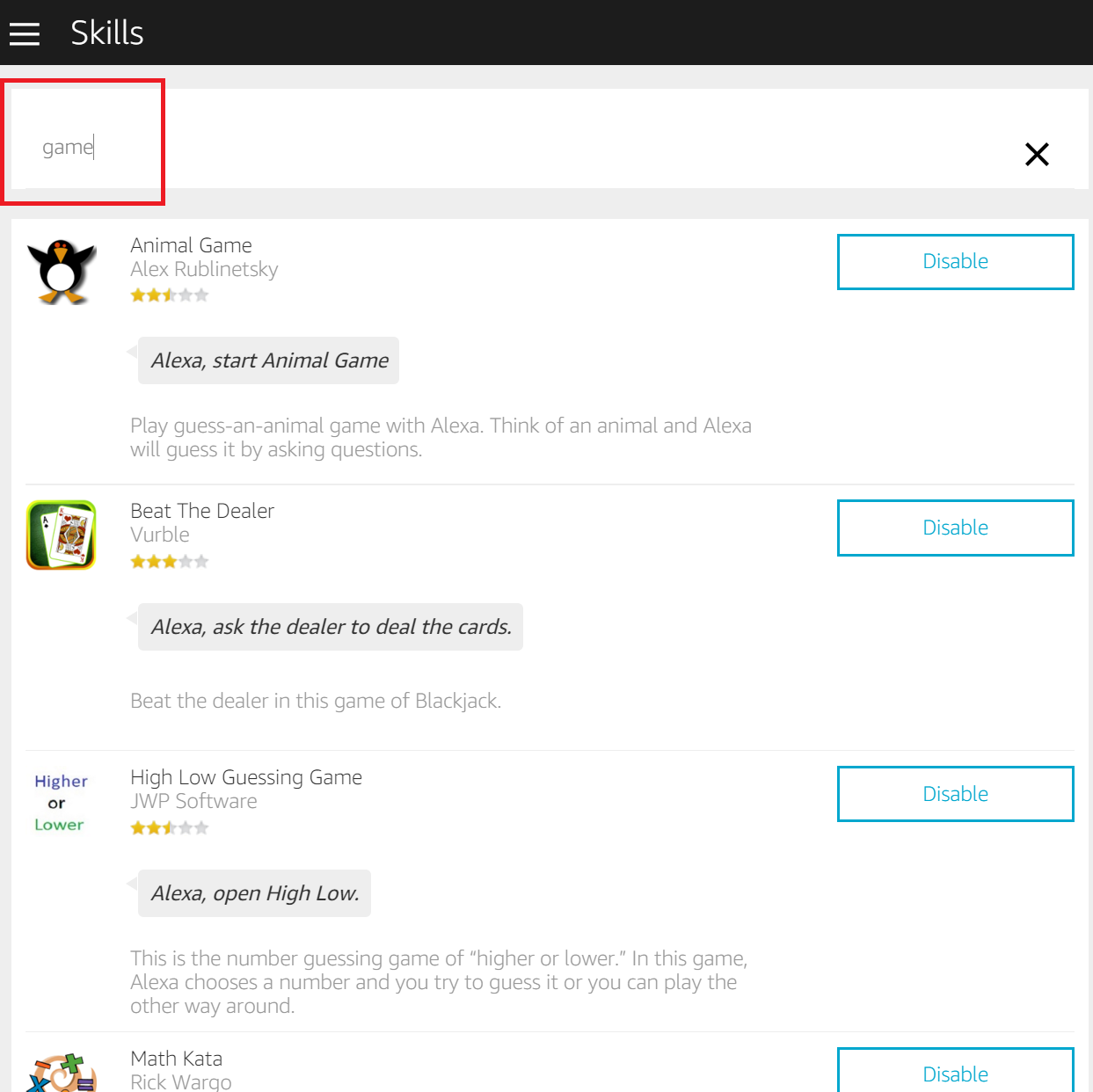This screenshot has height=1092, width=1093.
Task: Click the "Alexa, open High Low" phrase bubble
Action: click(x=255, y=893)
